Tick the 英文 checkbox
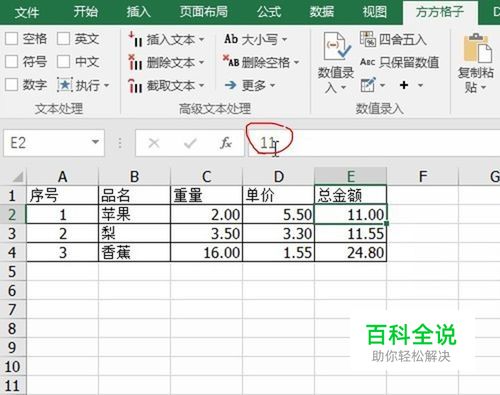Image resolution: width=500 pixels, height=395 pixels. pyautogui.click(x=63, y=39)
